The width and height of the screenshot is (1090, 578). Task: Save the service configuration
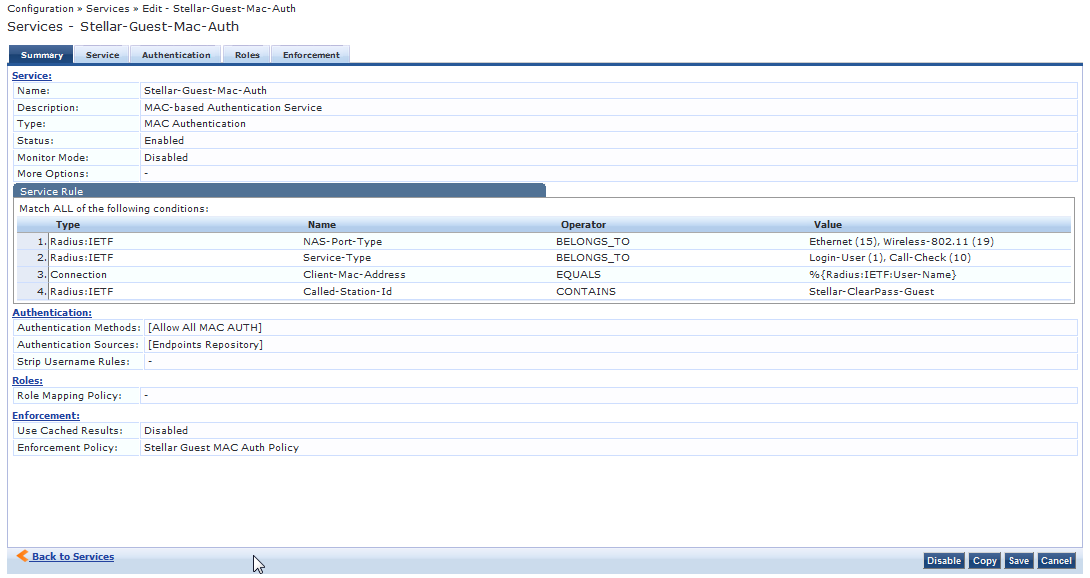pyautogui.click(x=1018, y=561)
